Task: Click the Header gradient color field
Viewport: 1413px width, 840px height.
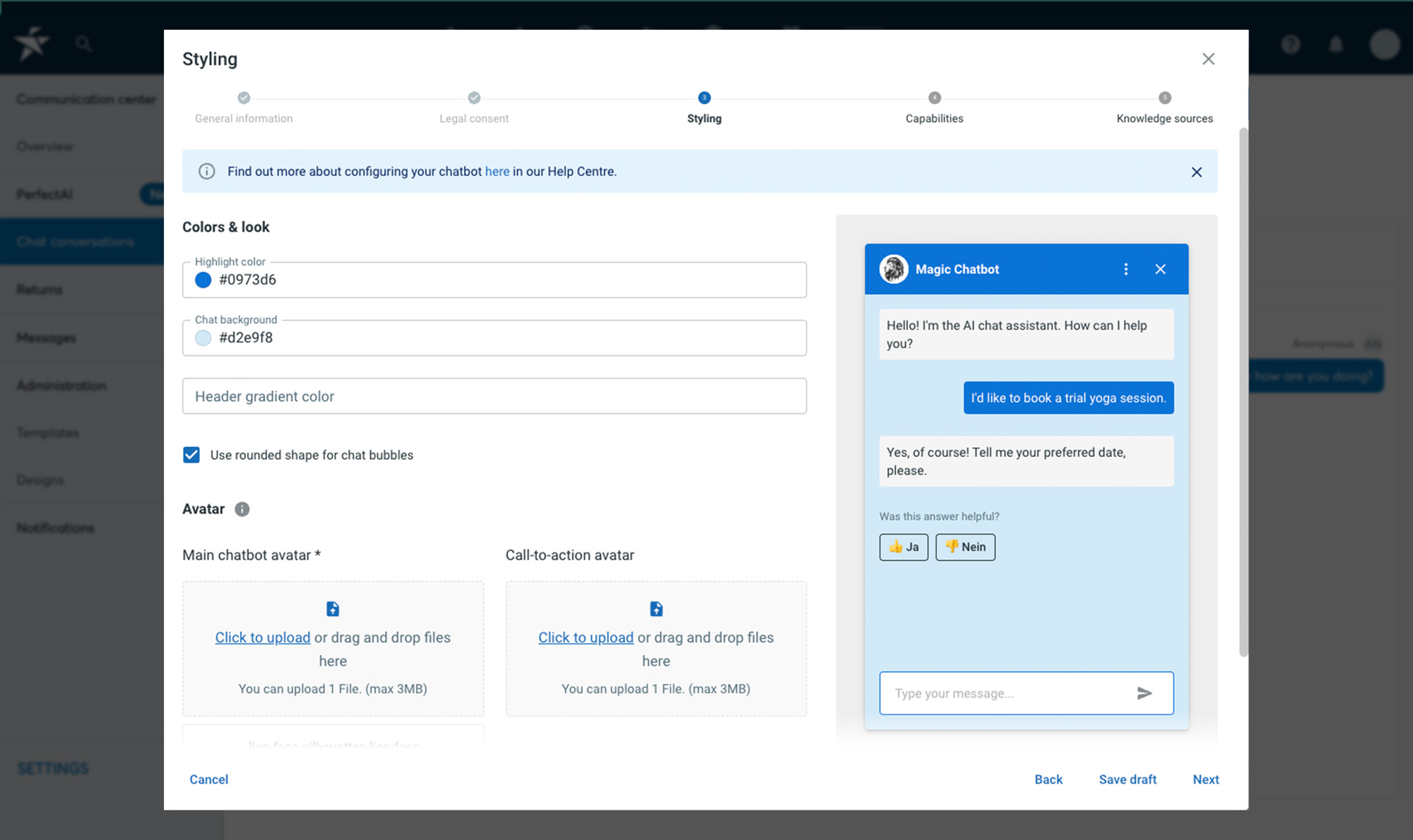Action: pyautogui.click(x=495, y=396)
